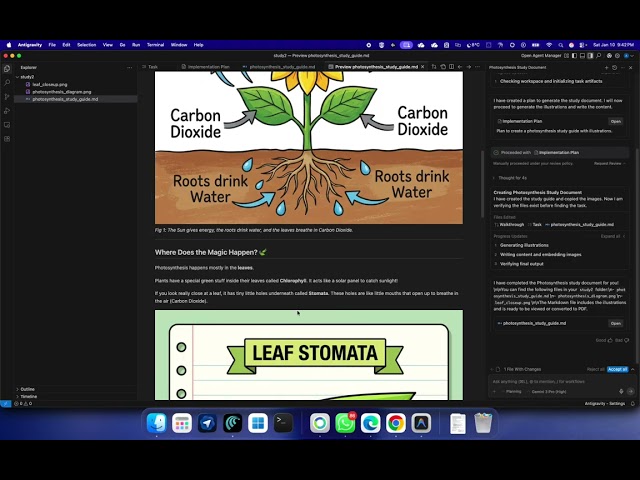Click the Accept all button
Screen dimensions: 640x480
[x=617, y=369]
